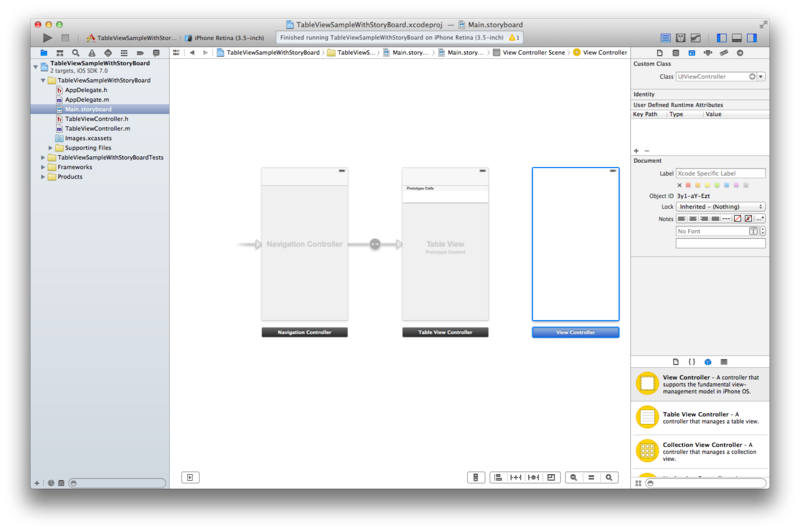Open the Class combo box dropdown arrow

tap(761, 77)
